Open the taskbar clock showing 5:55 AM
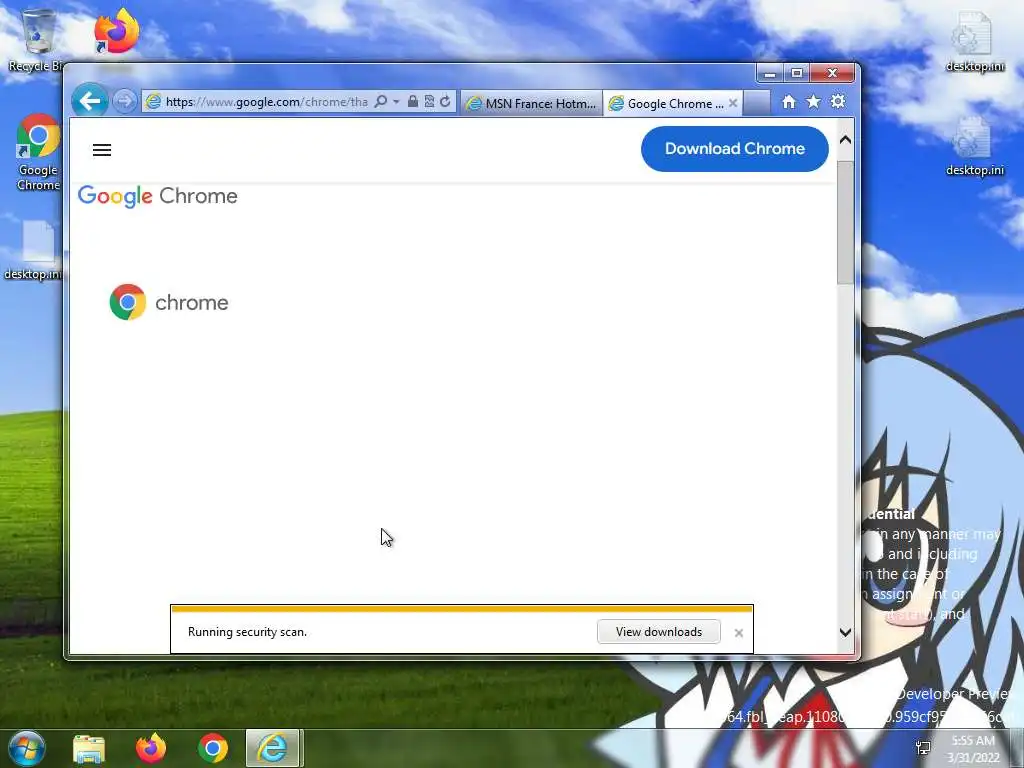This screenshot has height=768, width=1024. coord(973,749)
